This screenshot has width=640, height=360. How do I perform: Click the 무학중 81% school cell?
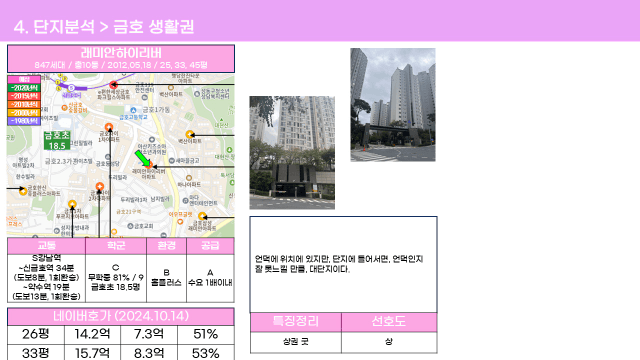(x=116, y=278)
